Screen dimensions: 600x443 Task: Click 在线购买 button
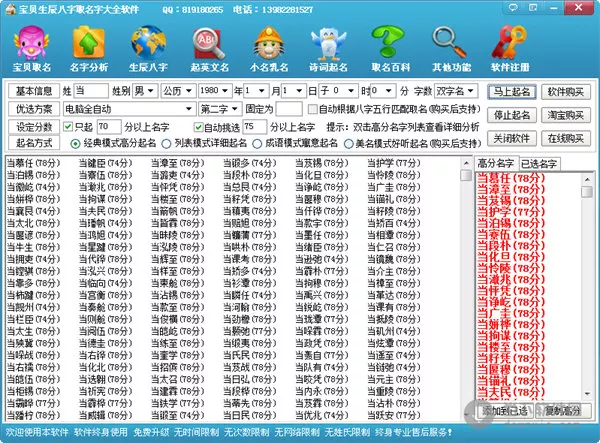tap(566, 138)
